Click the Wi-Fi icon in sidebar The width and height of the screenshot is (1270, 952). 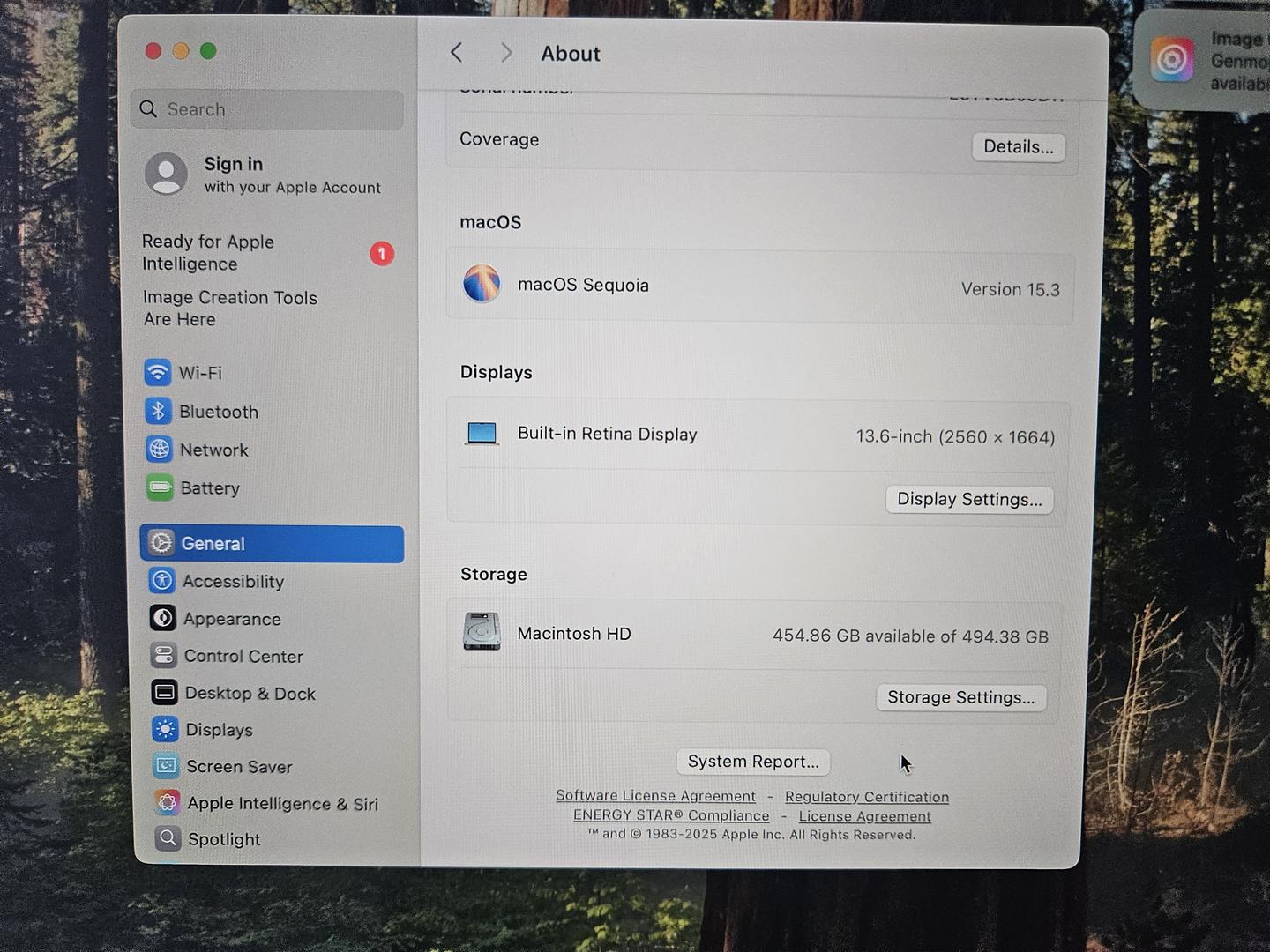pos(158,372)
